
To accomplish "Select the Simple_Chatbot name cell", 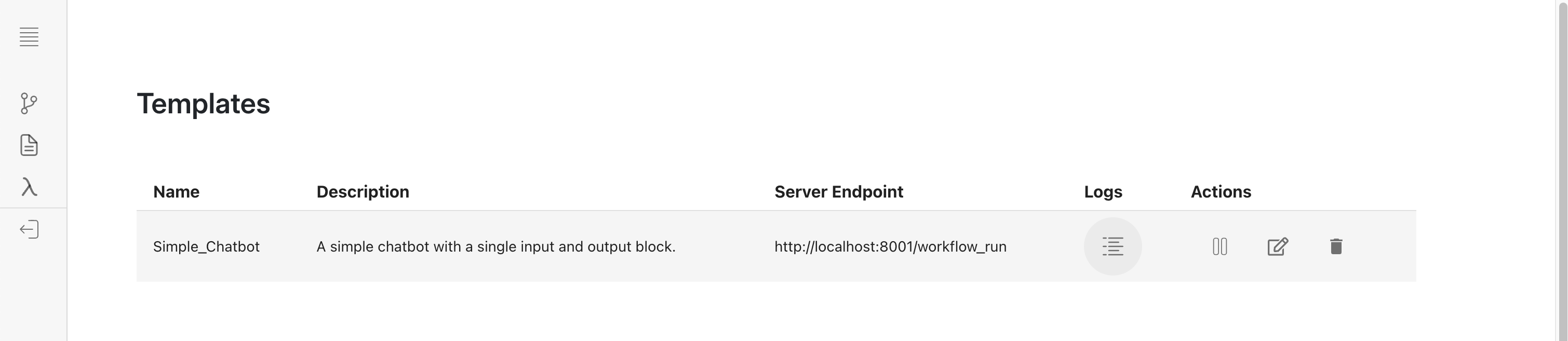I will (x=206, y=246).
